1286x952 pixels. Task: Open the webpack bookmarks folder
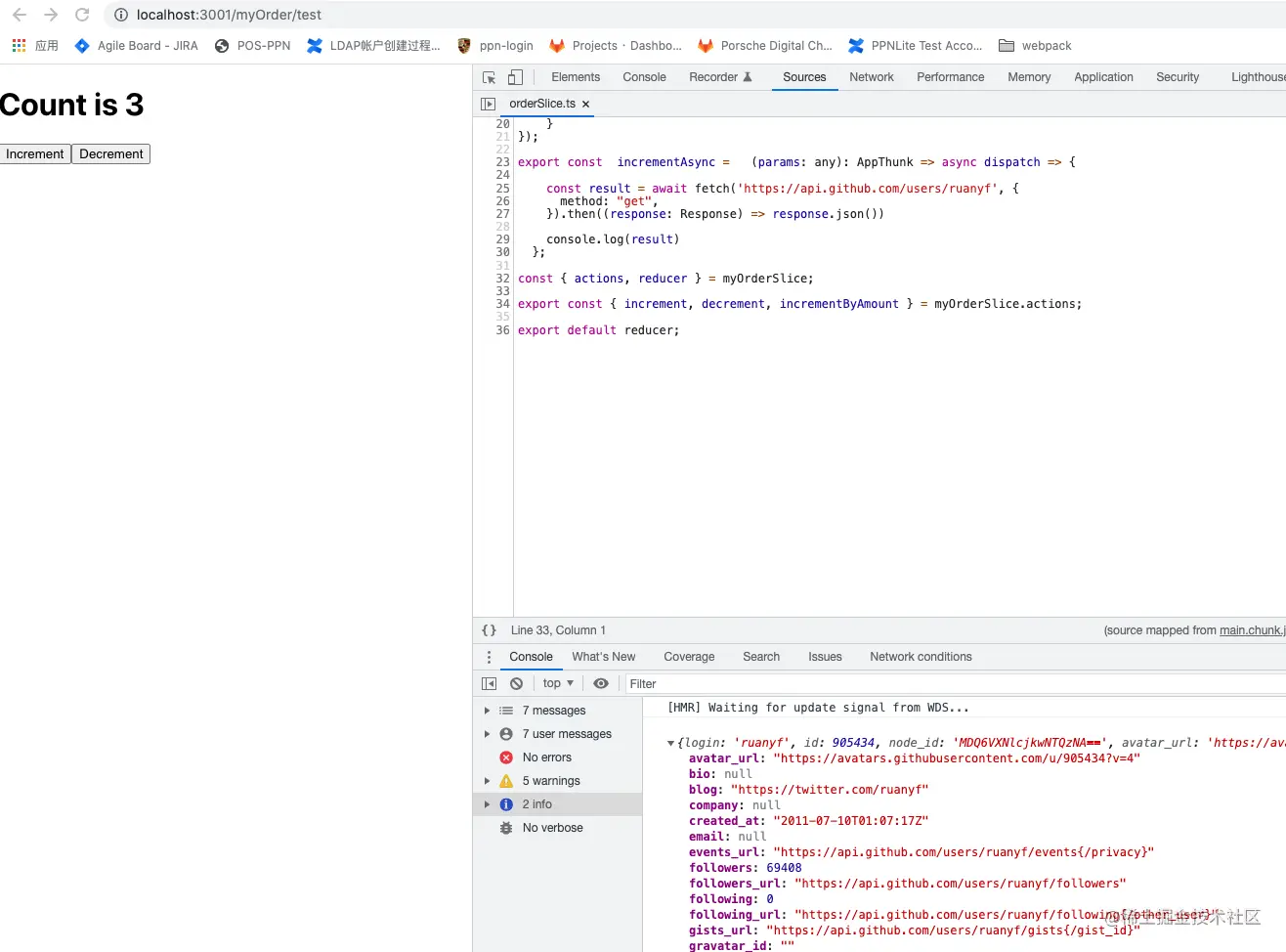pos(1035,46)
